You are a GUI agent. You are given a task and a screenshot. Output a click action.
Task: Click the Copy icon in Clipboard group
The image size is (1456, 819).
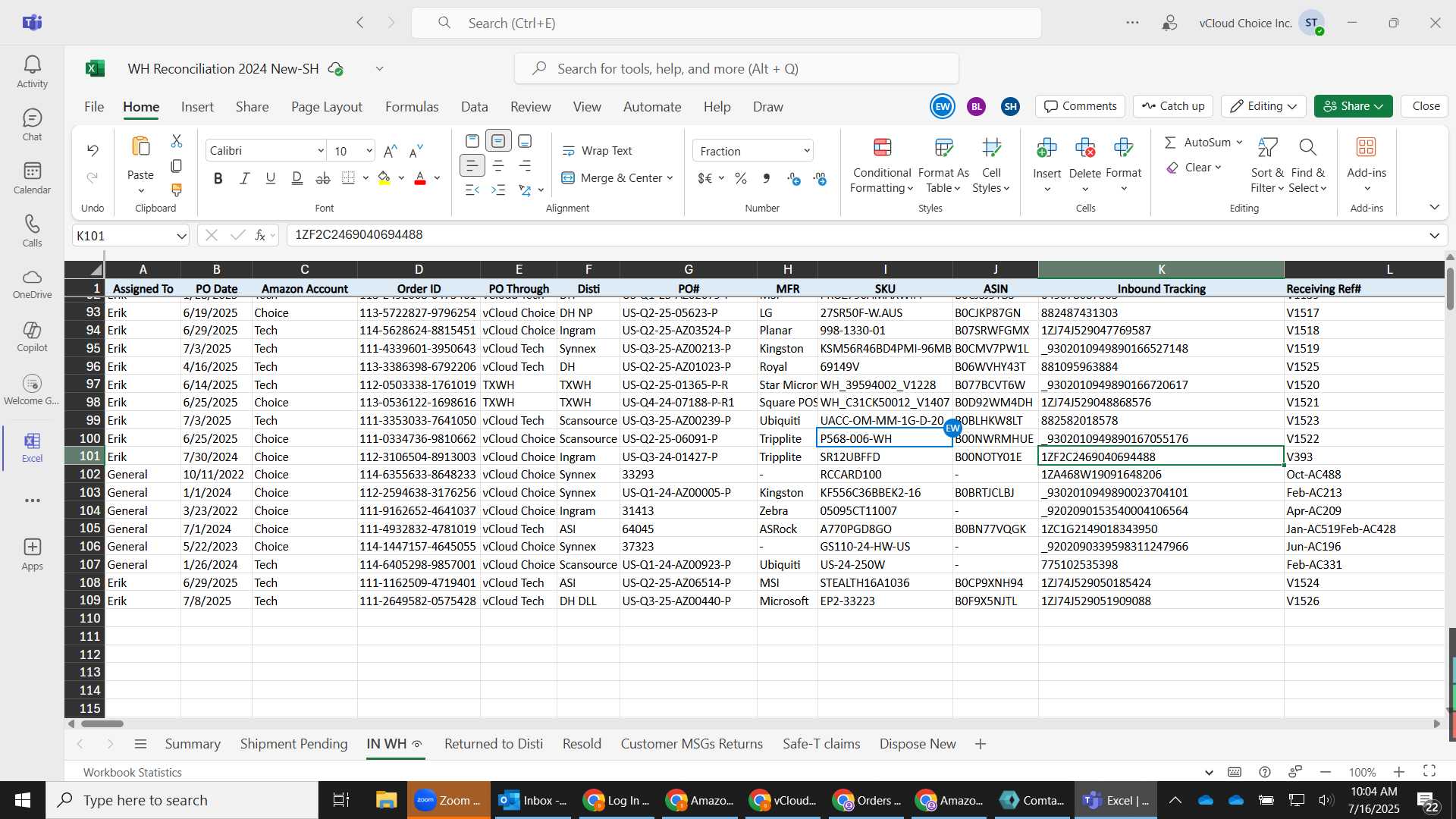coord(177,165)
